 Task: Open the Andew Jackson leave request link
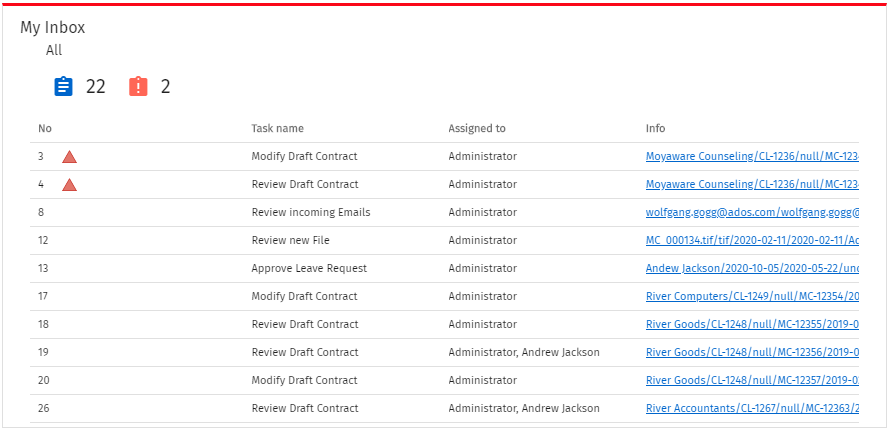click(x=751, y=268)
